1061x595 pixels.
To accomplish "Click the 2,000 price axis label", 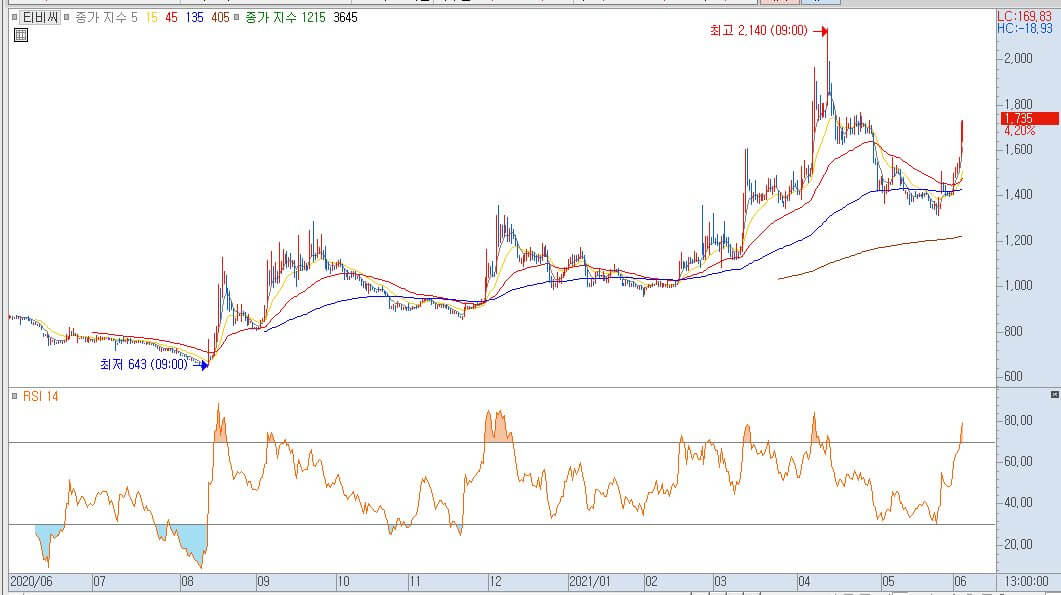I will point(1018,58).
